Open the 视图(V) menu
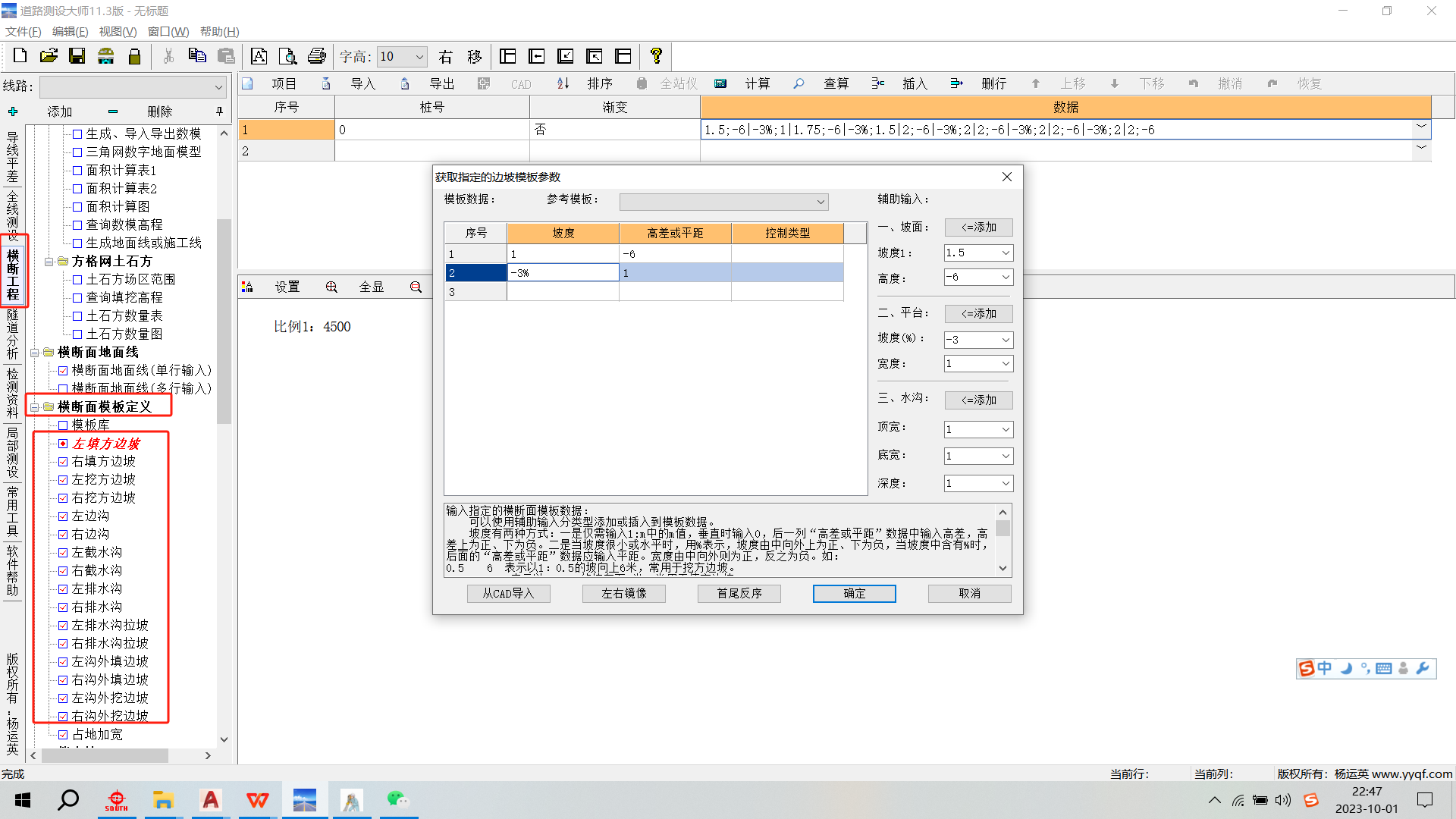Viewport: 1456px width, 819px height. 118,31
